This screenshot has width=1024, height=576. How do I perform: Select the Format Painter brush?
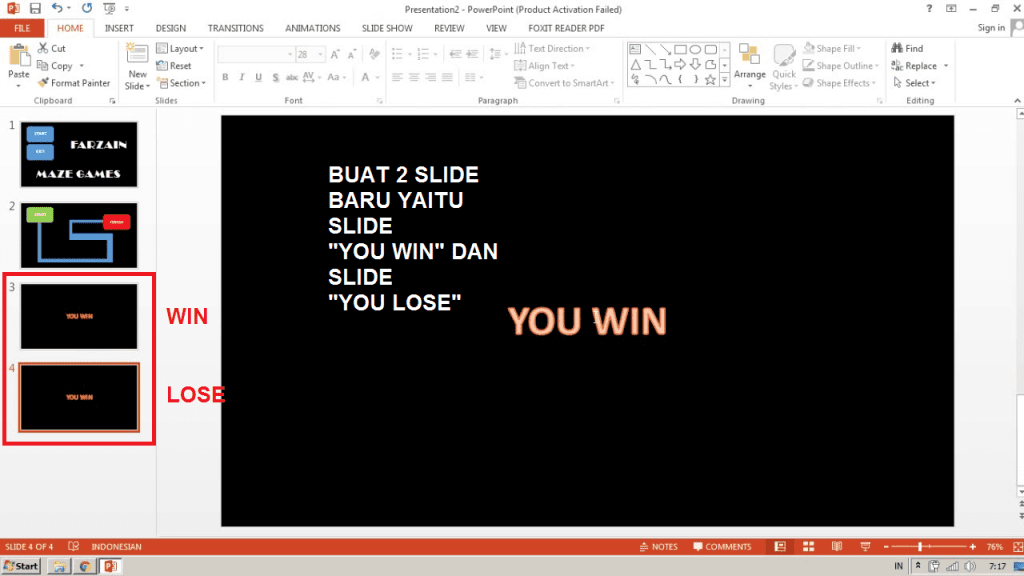tap(42, 83)
